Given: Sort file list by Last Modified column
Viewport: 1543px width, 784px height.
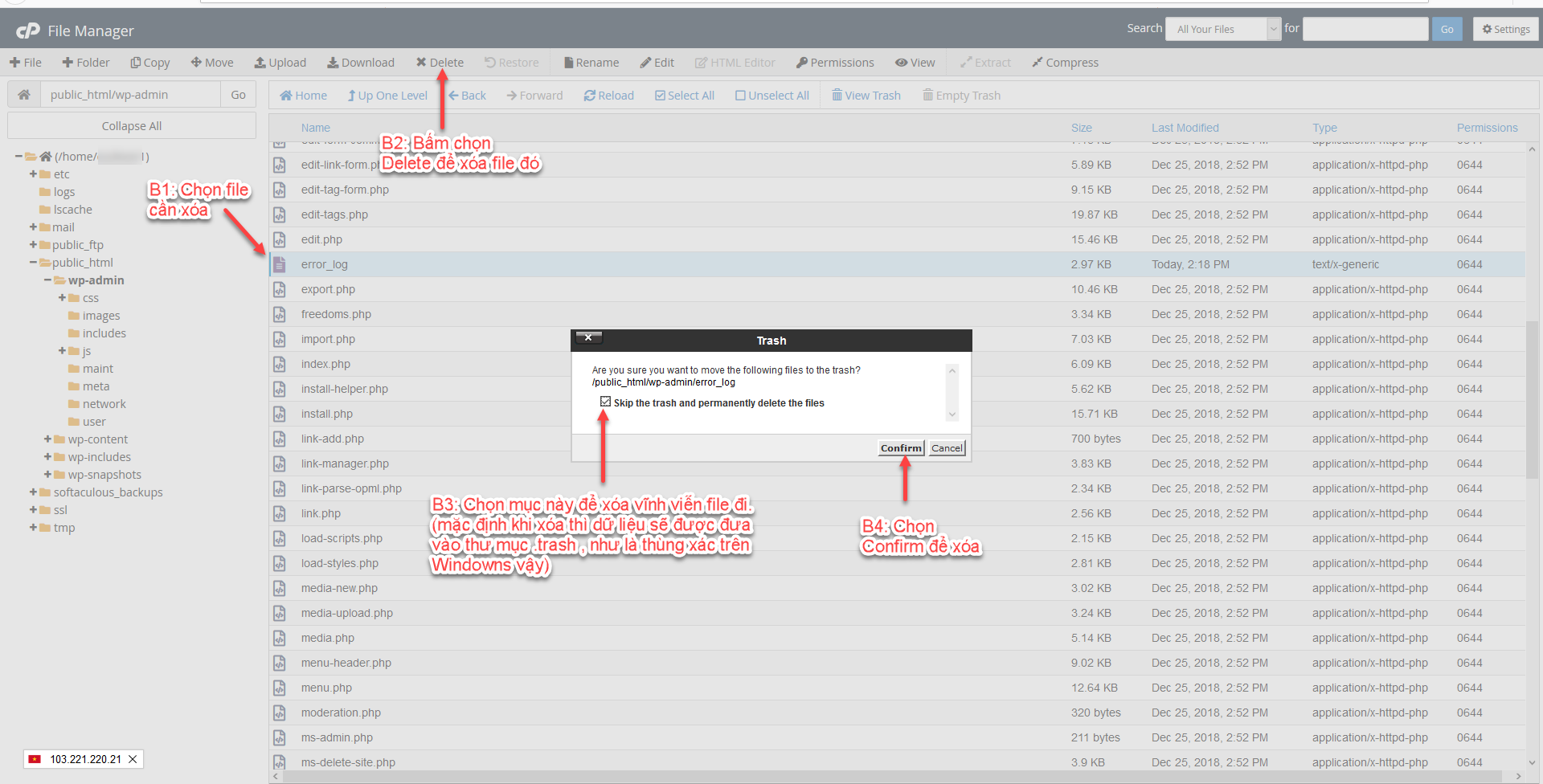Looking at the screenshot, I should tap(1185, 128).
